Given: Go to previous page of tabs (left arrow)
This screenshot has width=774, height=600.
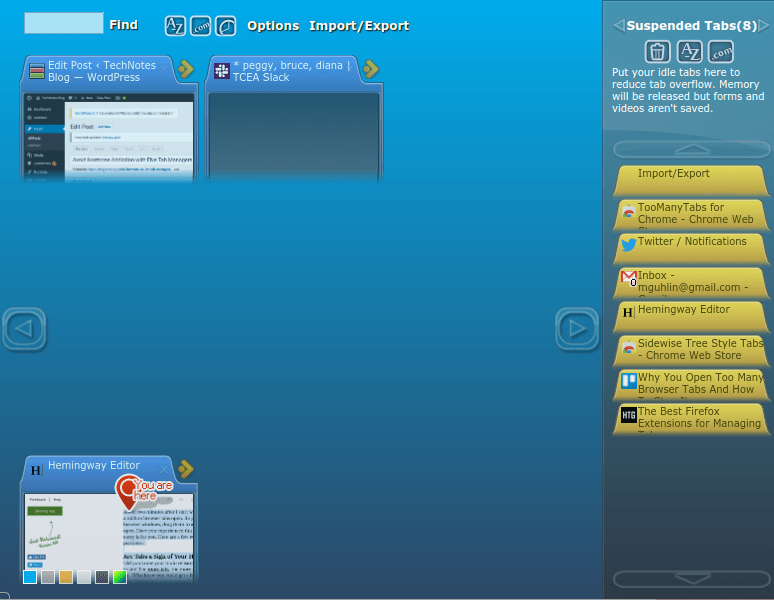Looking at the screenshot, I should click(24, 329).
